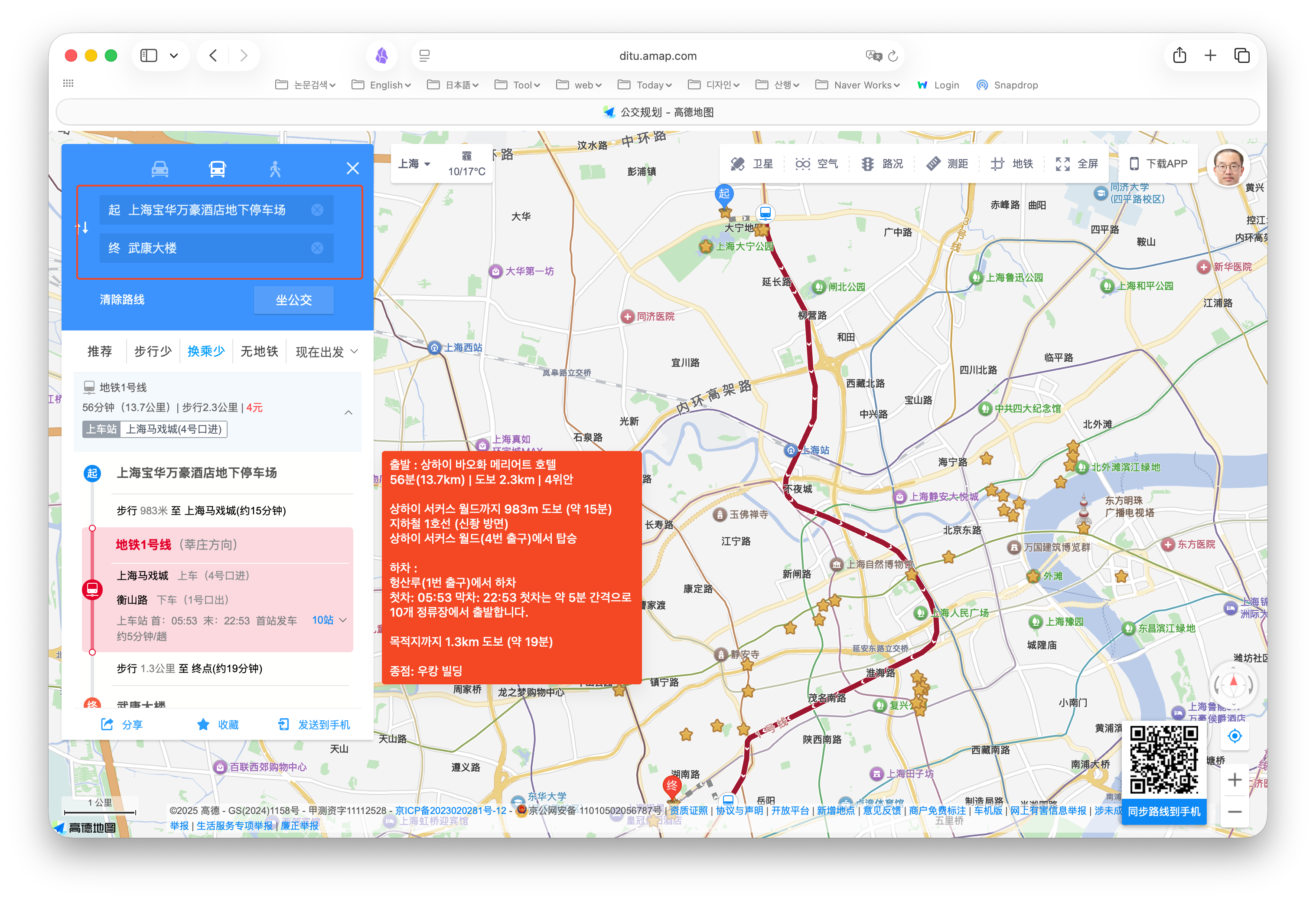
Task: Click the map compass control
Action: pos(1233,684)
